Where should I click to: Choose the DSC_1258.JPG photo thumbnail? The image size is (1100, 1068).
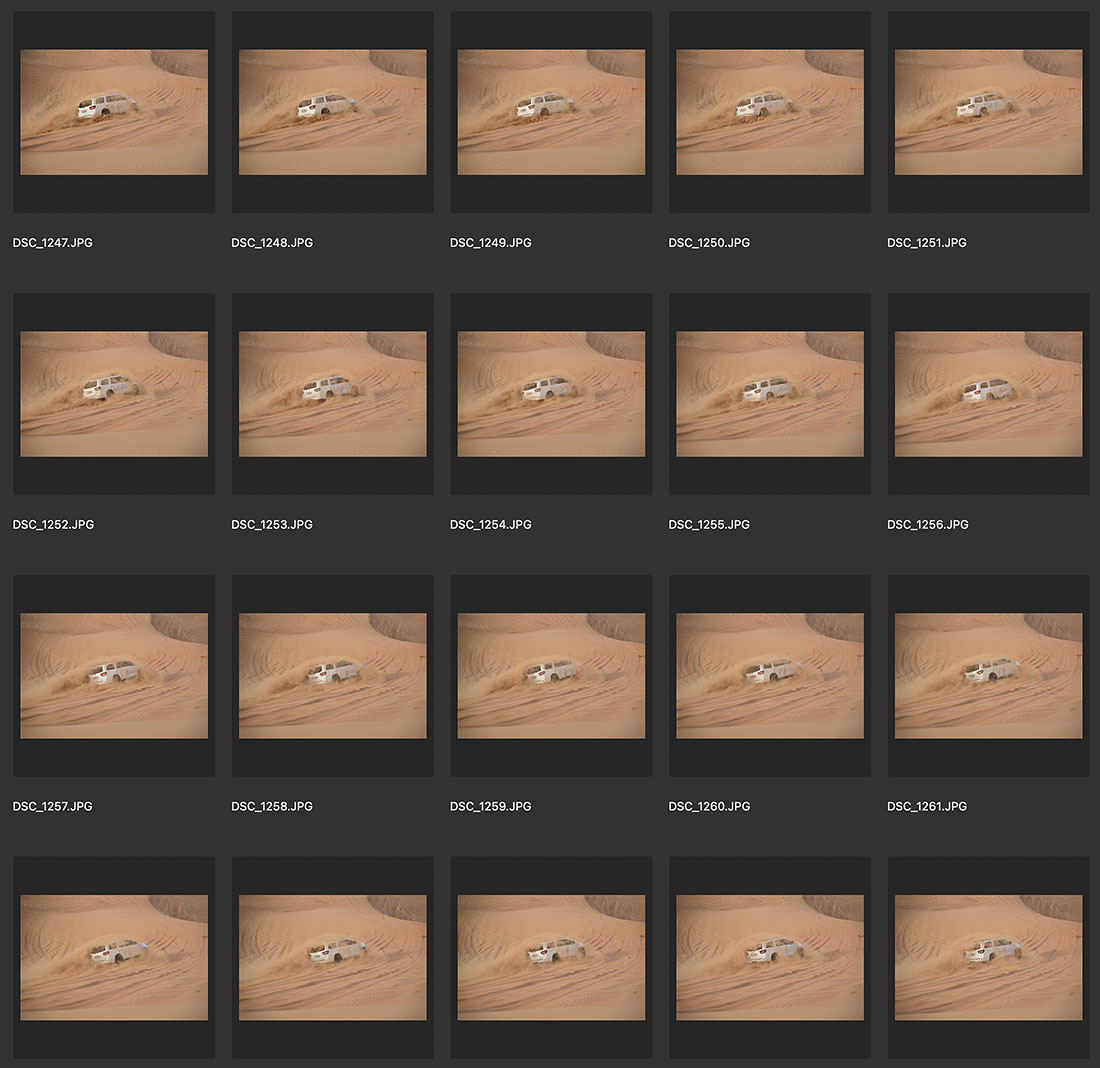(332, 676)
